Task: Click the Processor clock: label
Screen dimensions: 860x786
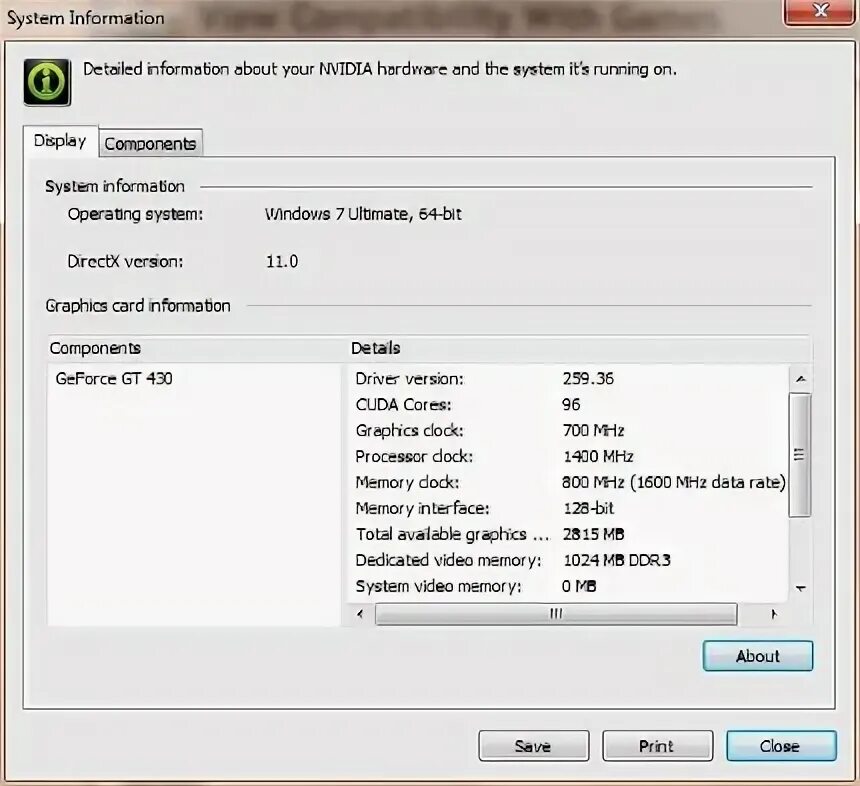Action: (x=414, y=456)
